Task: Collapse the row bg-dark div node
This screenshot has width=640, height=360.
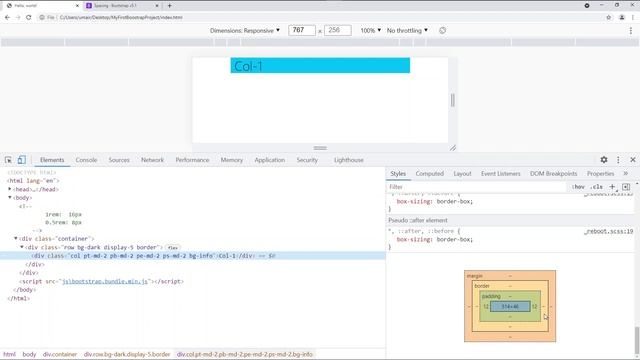Action: pyautogui.click(x=22, y=247)
